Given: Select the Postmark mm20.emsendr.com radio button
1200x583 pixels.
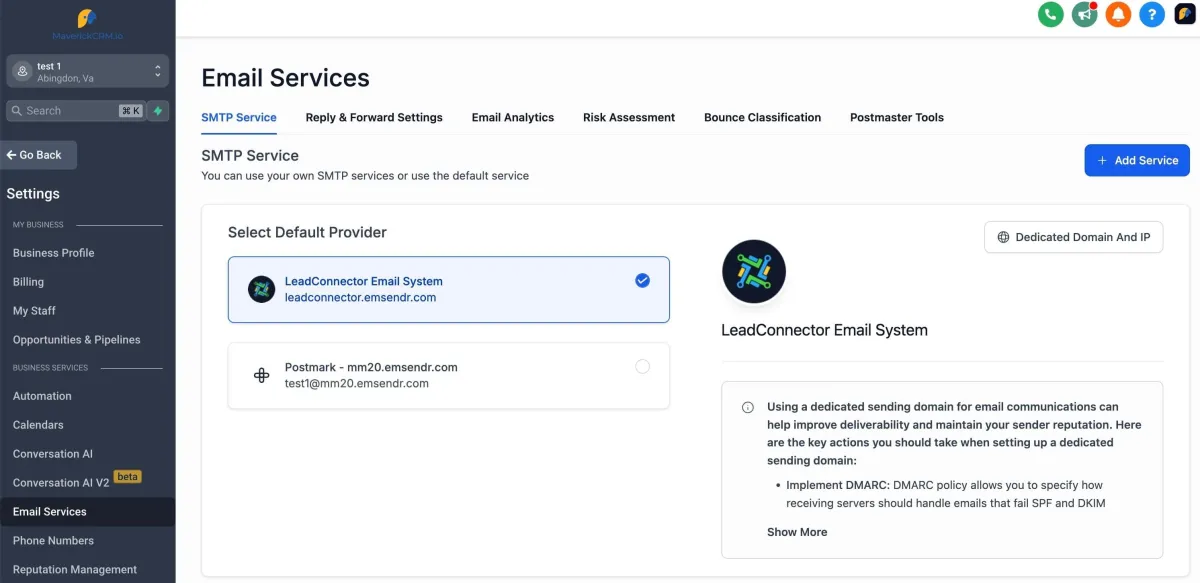Looking at the screenshot, I should click(x=642, y=367).
